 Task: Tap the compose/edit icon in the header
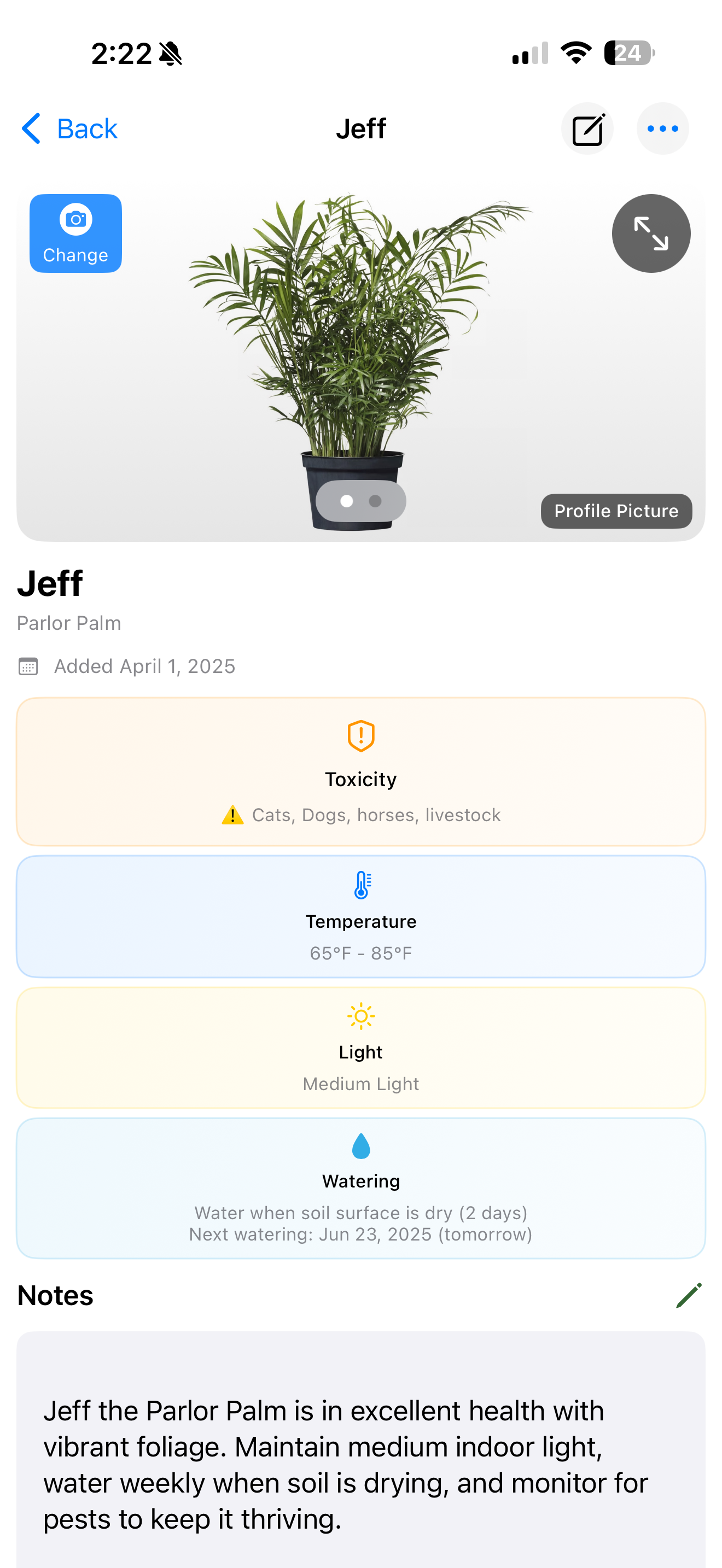click(x=587, y=128)
